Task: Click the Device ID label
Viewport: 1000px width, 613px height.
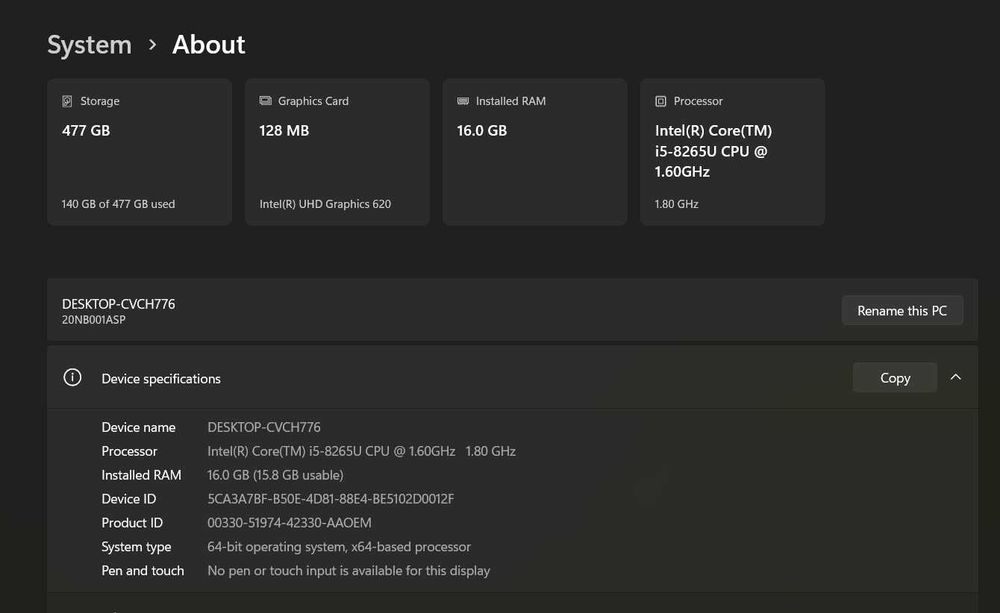Action: click(129, 499)
